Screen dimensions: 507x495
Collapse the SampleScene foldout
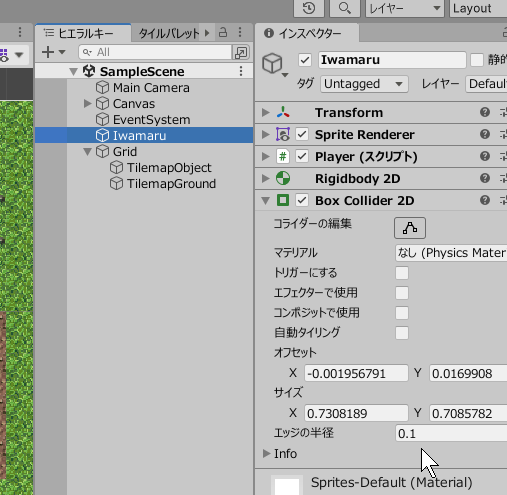pyautogui.click(x=73, y=71)
